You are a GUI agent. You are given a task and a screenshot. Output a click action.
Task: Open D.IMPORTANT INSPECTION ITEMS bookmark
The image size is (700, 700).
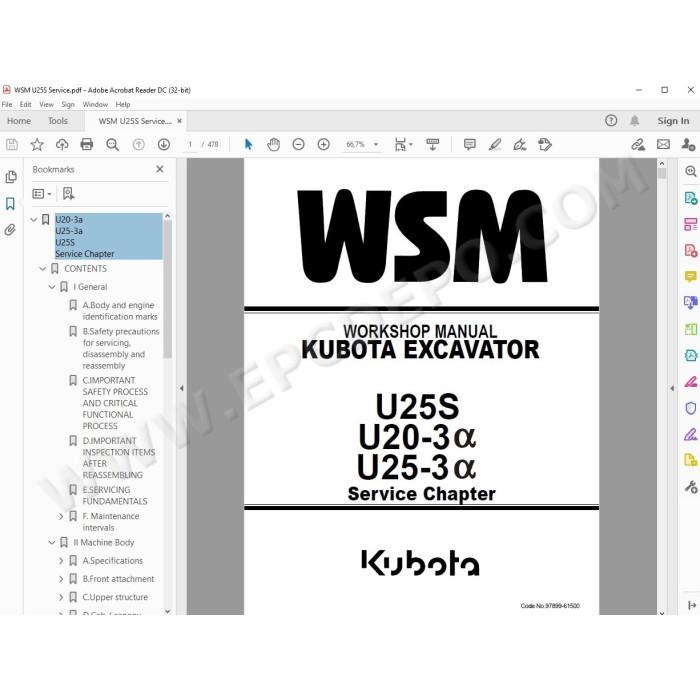(x=119, y=458)
